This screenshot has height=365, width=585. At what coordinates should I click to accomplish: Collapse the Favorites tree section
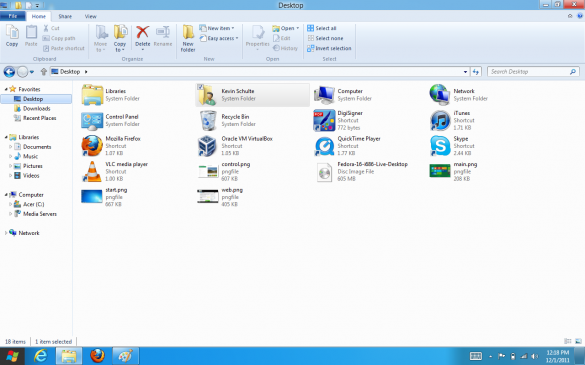(x=6, y=89)
